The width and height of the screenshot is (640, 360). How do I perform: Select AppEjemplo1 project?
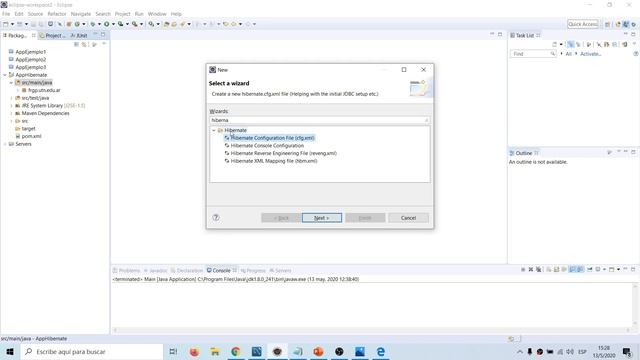click(31, 52)
